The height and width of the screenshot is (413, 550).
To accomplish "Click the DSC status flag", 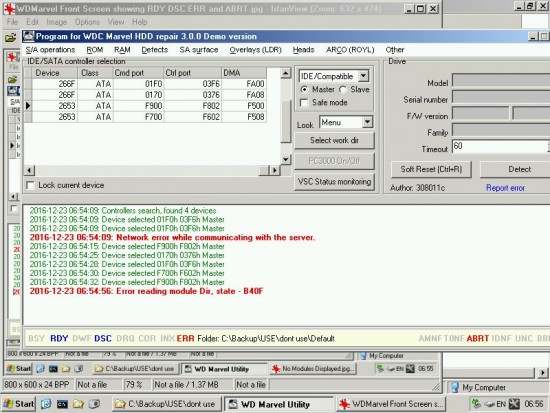I will (103, 339).
